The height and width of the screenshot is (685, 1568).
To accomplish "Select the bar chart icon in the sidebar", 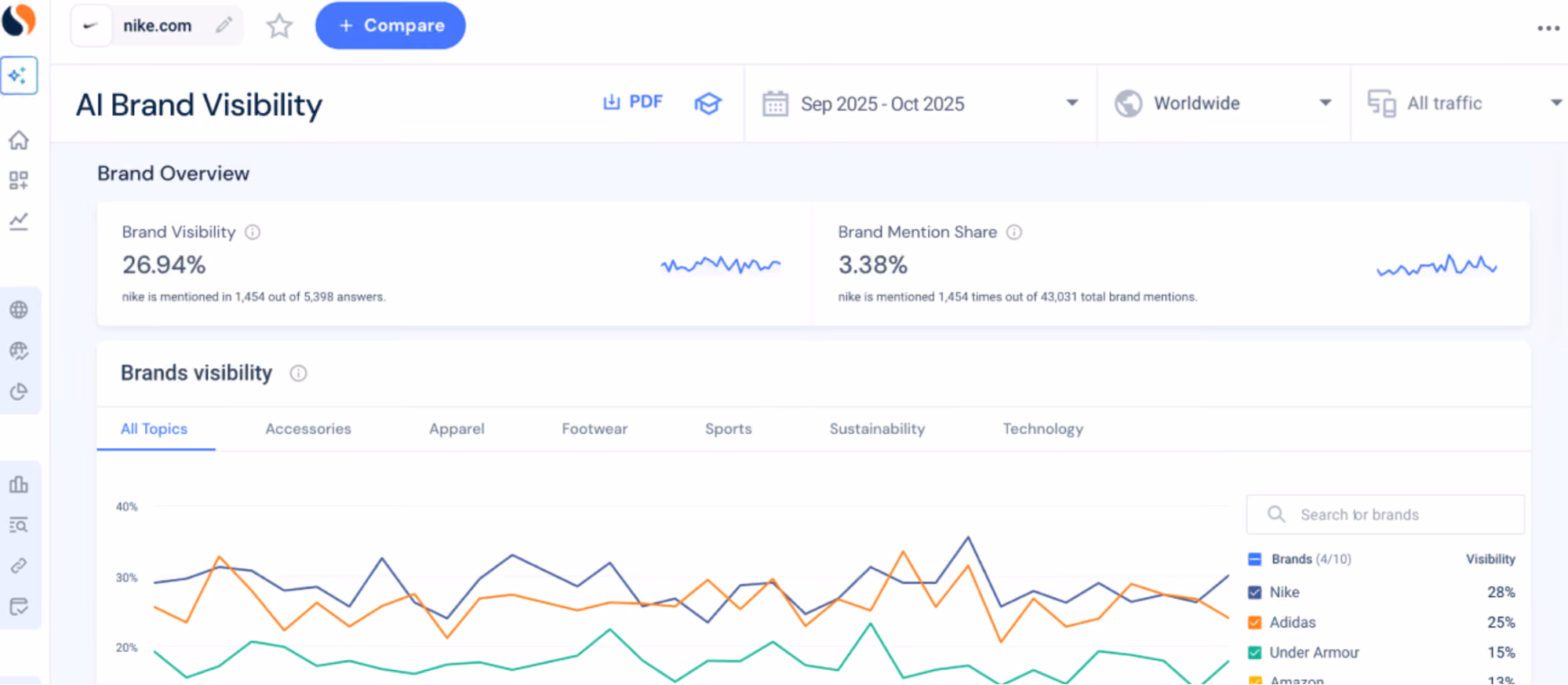I will pos(19,484).
